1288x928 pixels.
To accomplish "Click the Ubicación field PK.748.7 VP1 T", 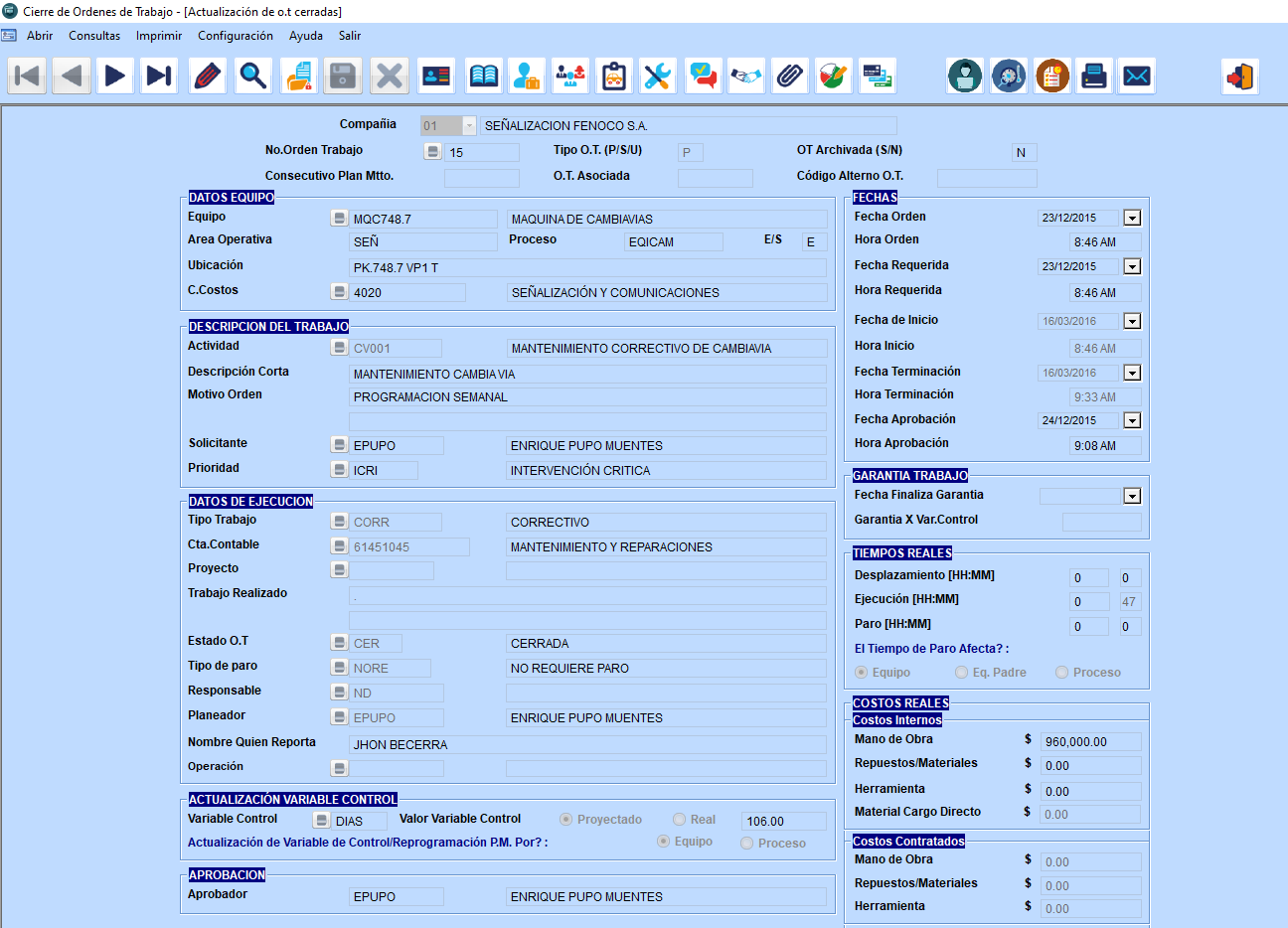I will 587,267.
